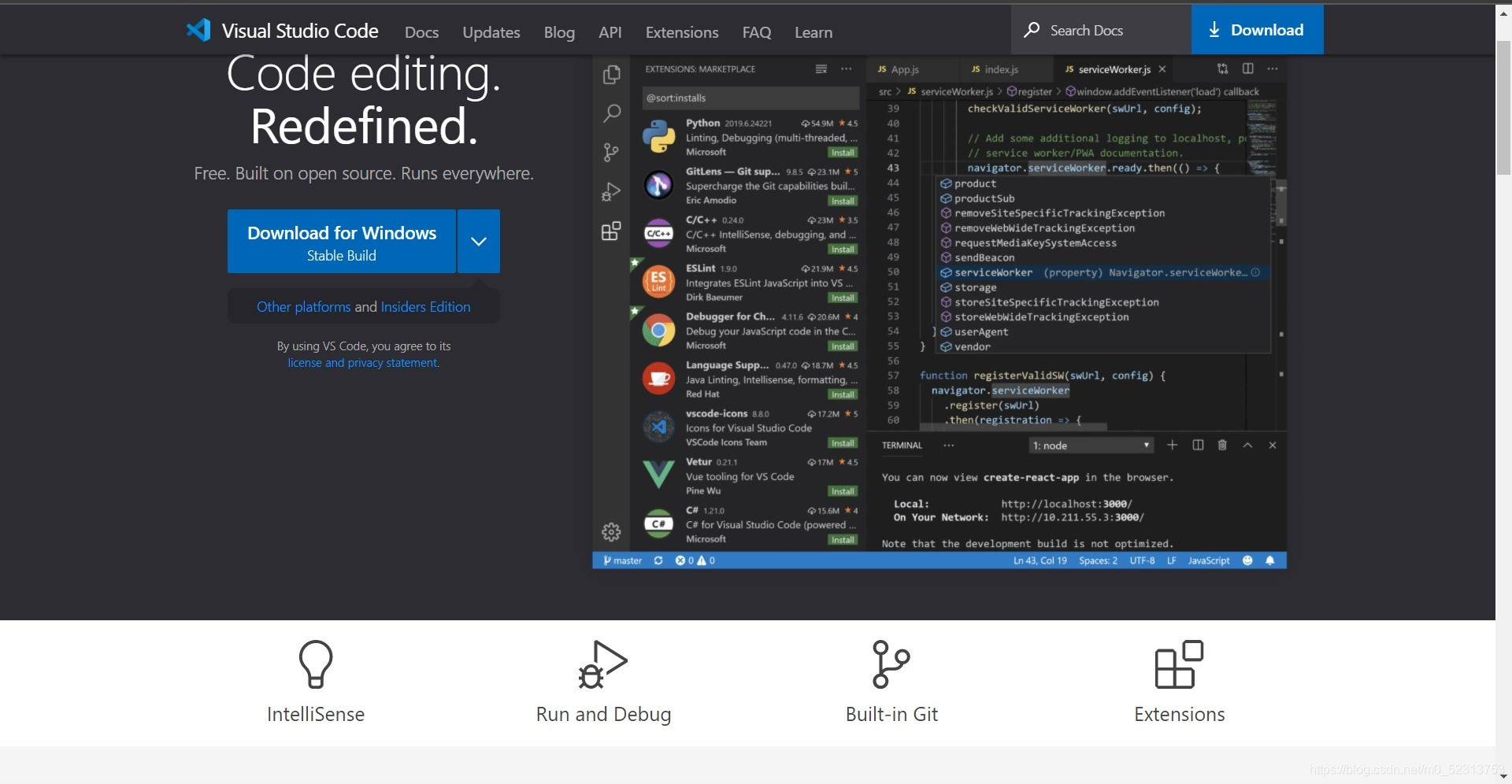Go to the Blog nav item

click(559, 32)
